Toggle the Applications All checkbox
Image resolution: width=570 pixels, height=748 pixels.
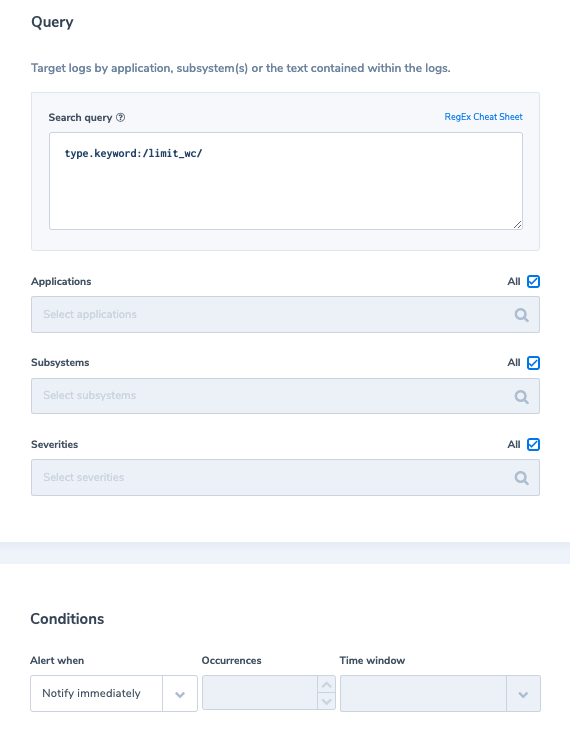tap(533, 281)
